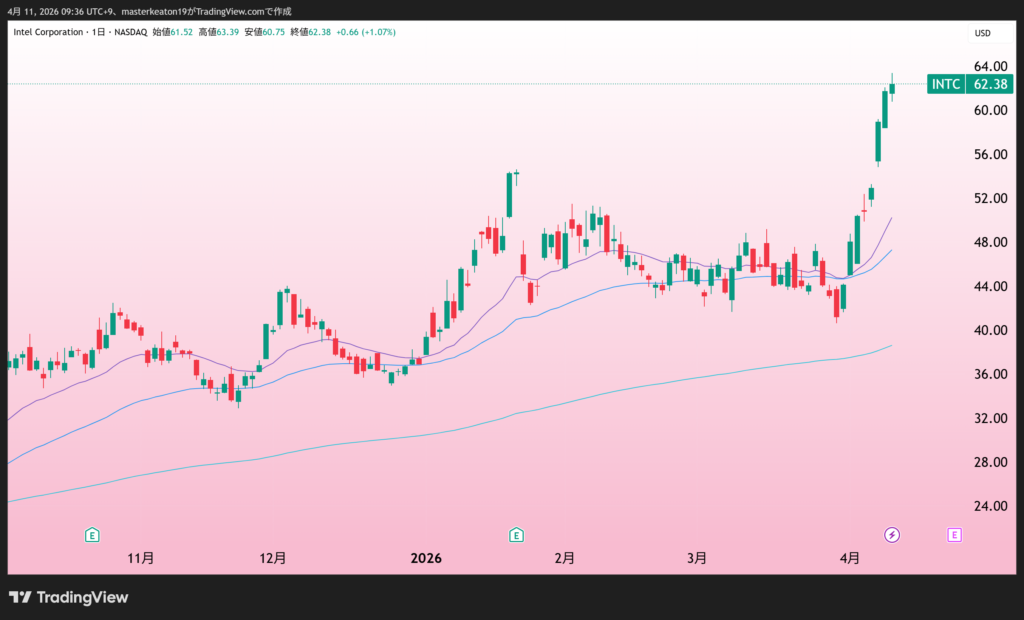Click the green earnings marker before 2月

pyautogui.click(x=516, y=535)
